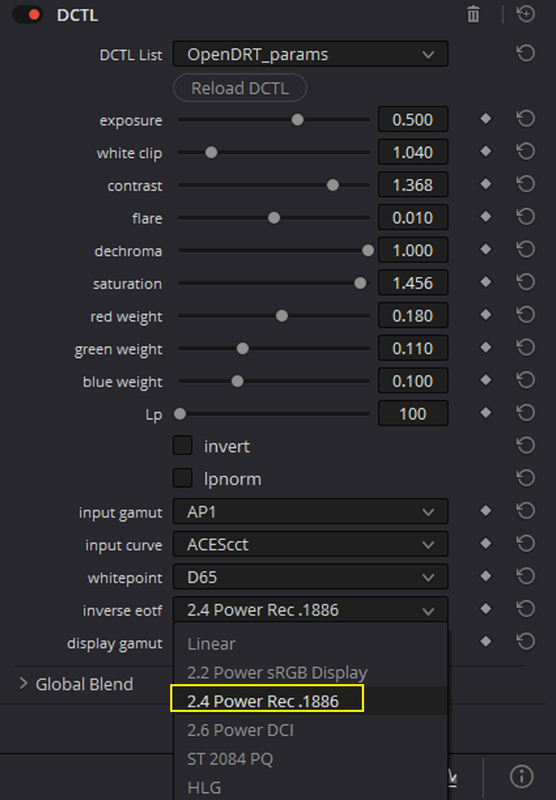Add keyframe for dechroma

[486, 249]
